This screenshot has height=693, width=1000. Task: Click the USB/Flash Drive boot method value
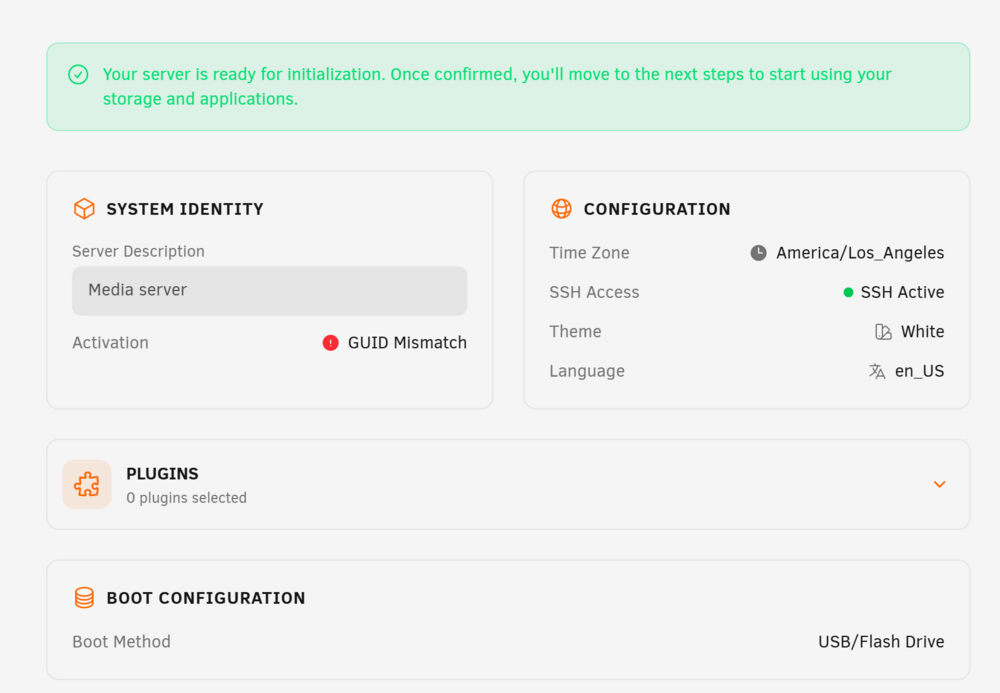tap(881, 641)
